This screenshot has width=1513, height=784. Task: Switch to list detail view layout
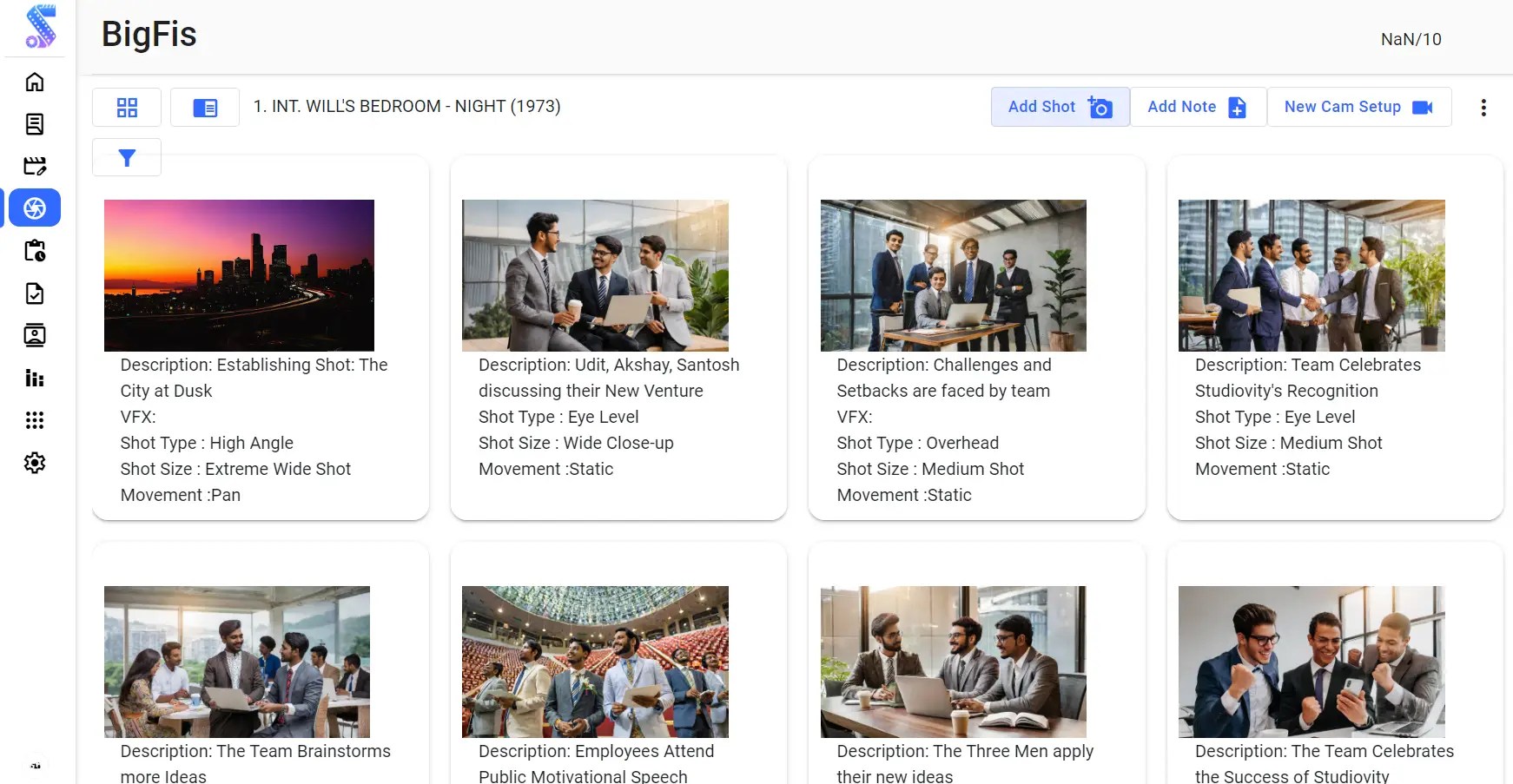[205, 108]
